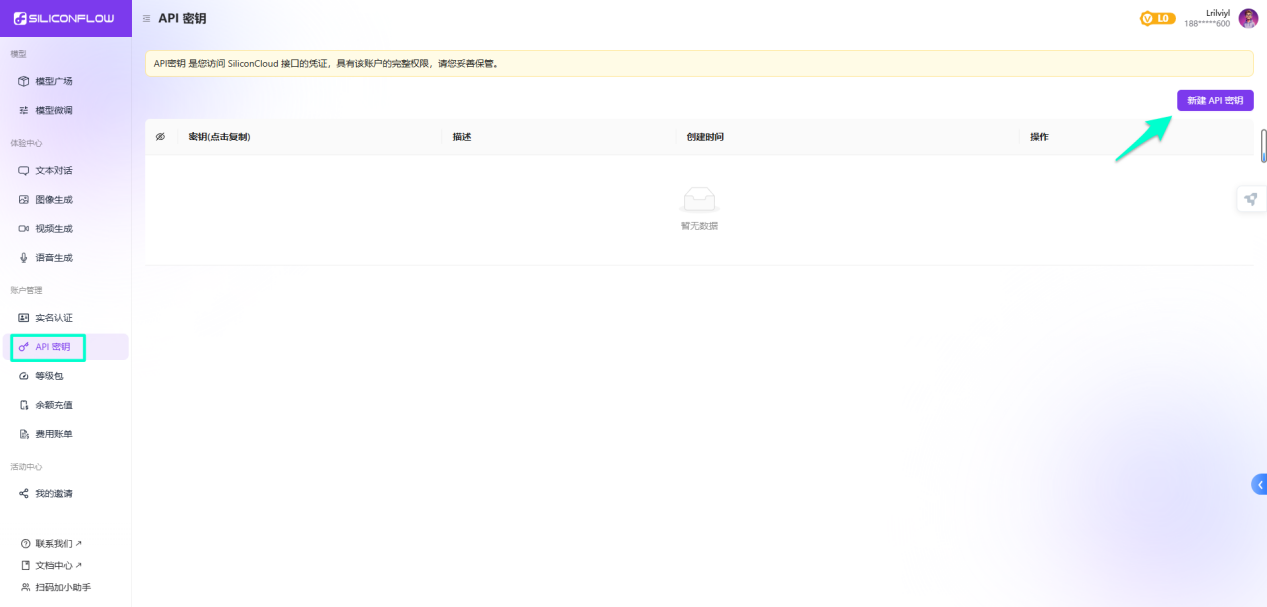Toggle key visibility eye icon in table header

(x=160, y=137)
